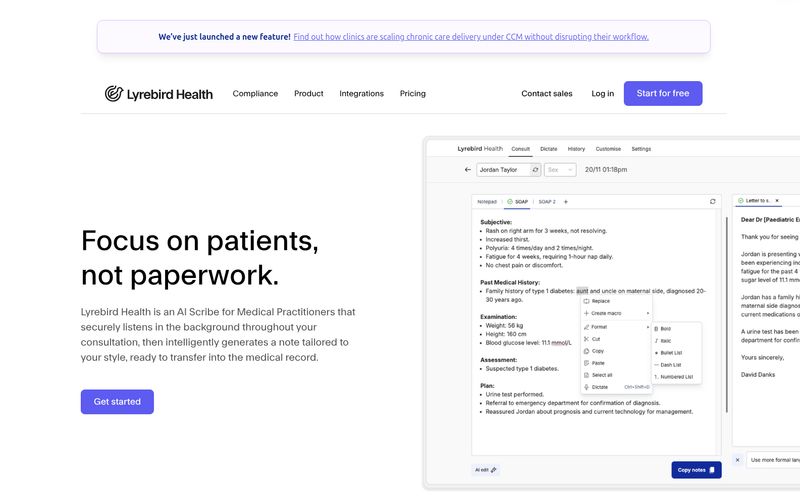Viewport: 800px width, 496px height.
Task: Click the David Danks signature text
Action: point(758,375)
